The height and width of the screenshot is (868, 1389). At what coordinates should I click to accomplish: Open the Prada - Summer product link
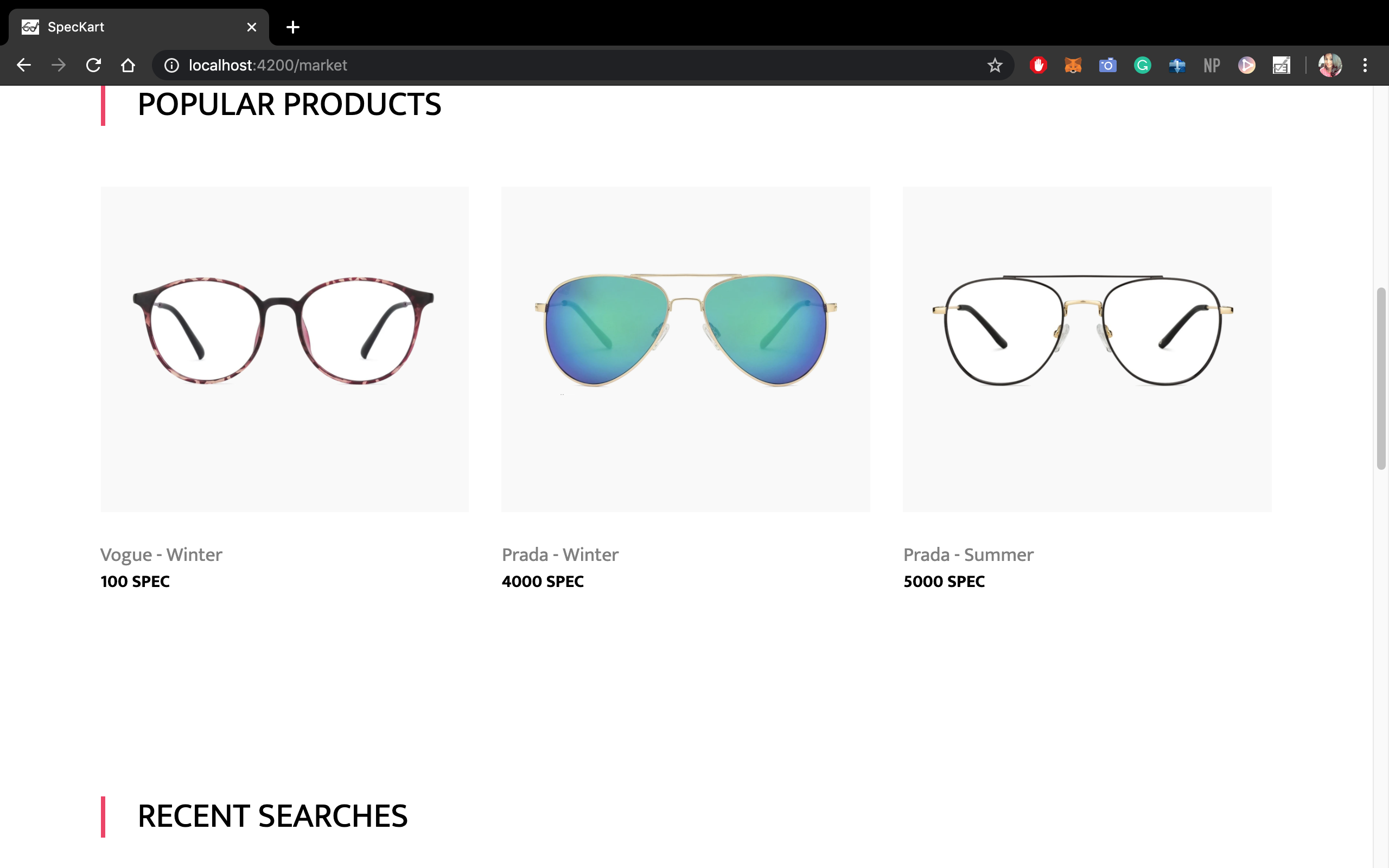(969, 554)
